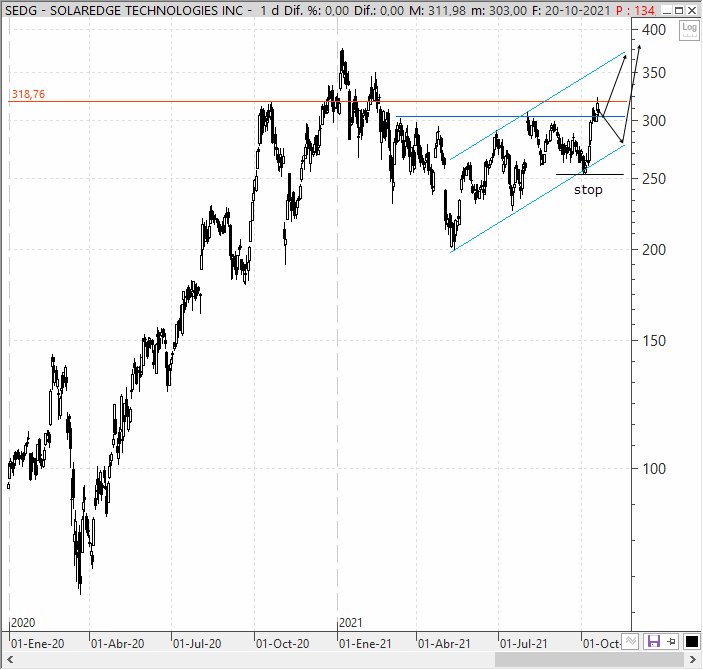
Task: Toggle the Log scale button
Action: tap(689, 30)
